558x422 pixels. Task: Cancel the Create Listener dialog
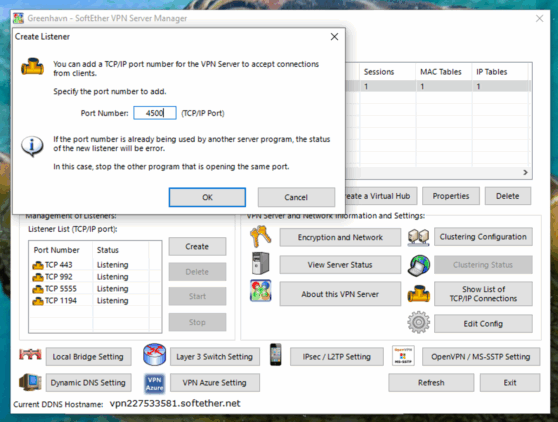click(296, 197)
